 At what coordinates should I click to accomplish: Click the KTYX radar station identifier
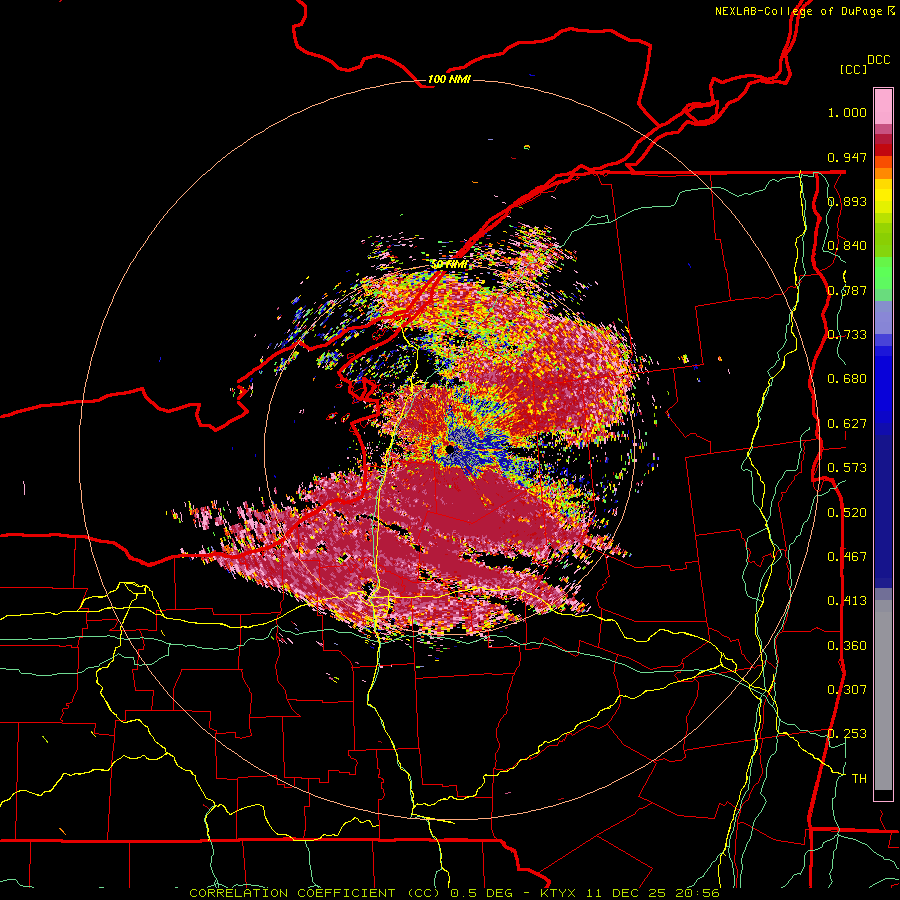coord(559,893)
